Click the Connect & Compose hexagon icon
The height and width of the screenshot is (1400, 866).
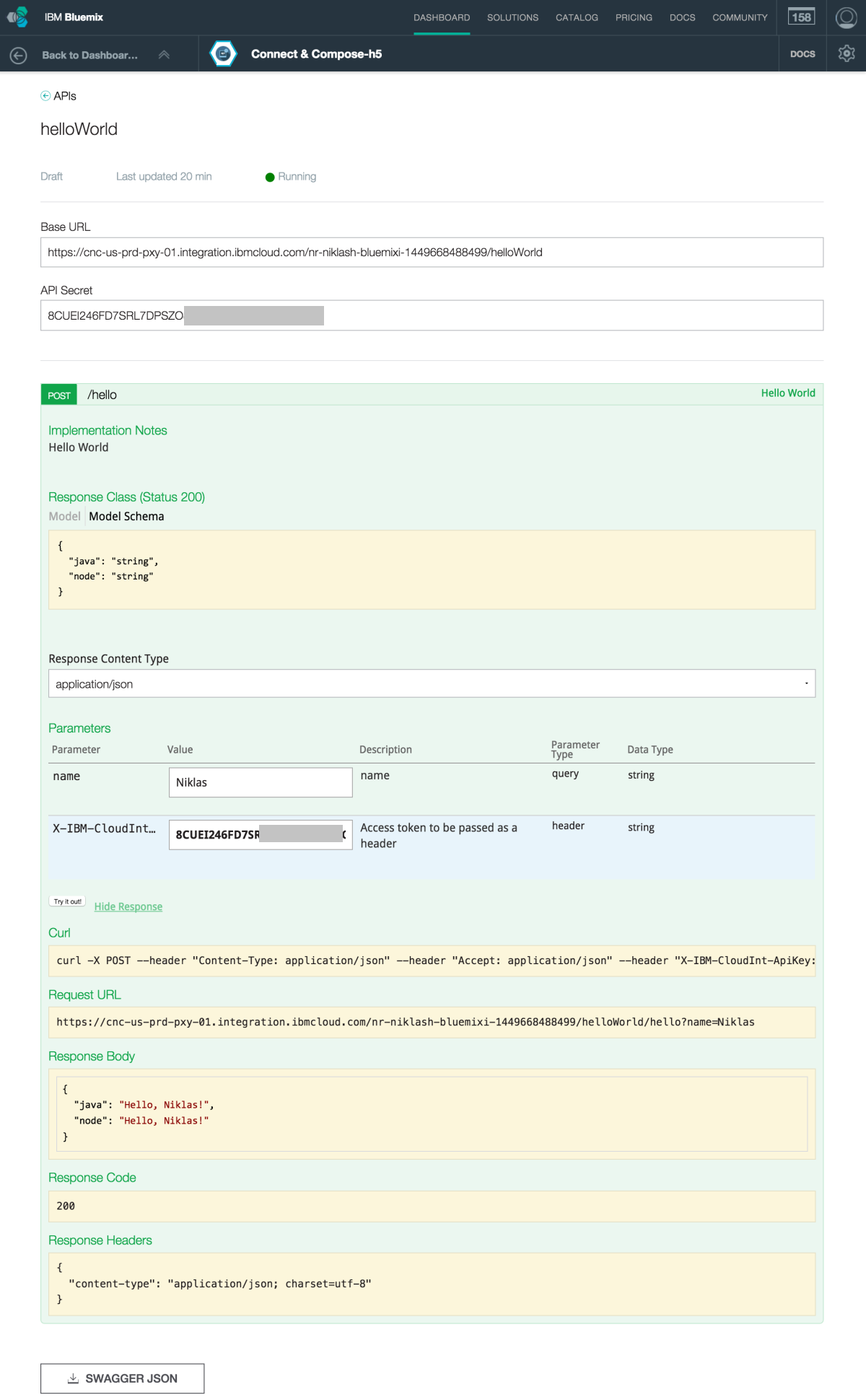click(223, 54)
